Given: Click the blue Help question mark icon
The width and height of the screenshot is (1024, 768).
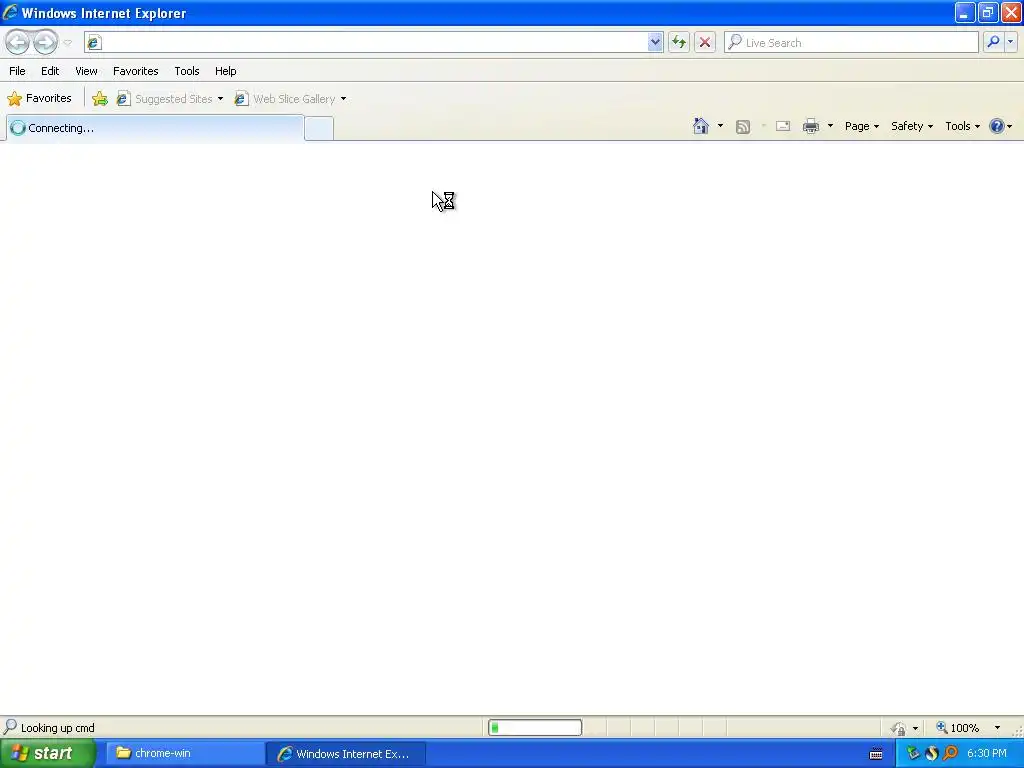Looking at the screenshot, I should (997, 126).
